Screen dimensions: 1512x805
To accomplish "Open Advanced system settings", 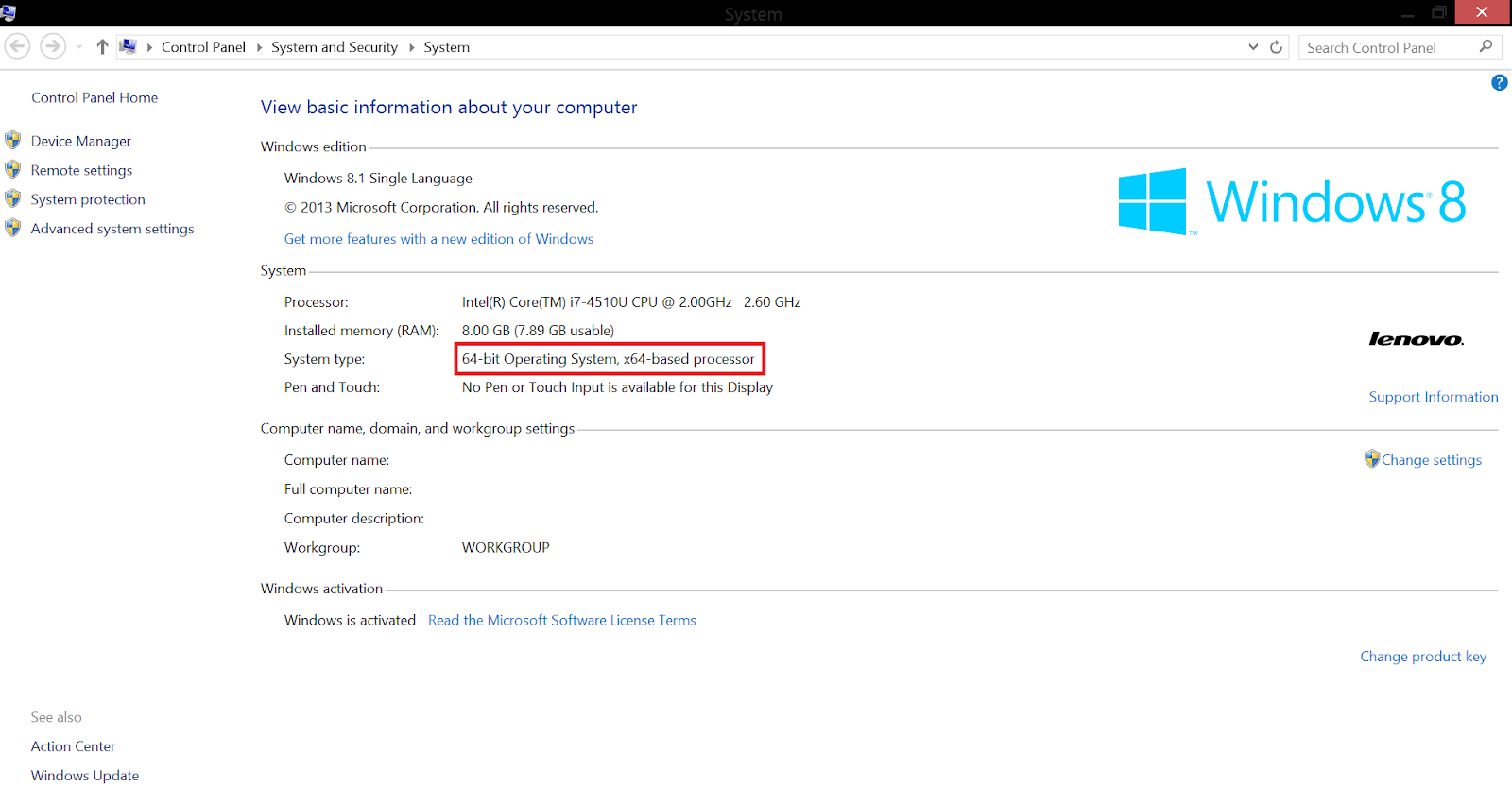I will point(112,229).
